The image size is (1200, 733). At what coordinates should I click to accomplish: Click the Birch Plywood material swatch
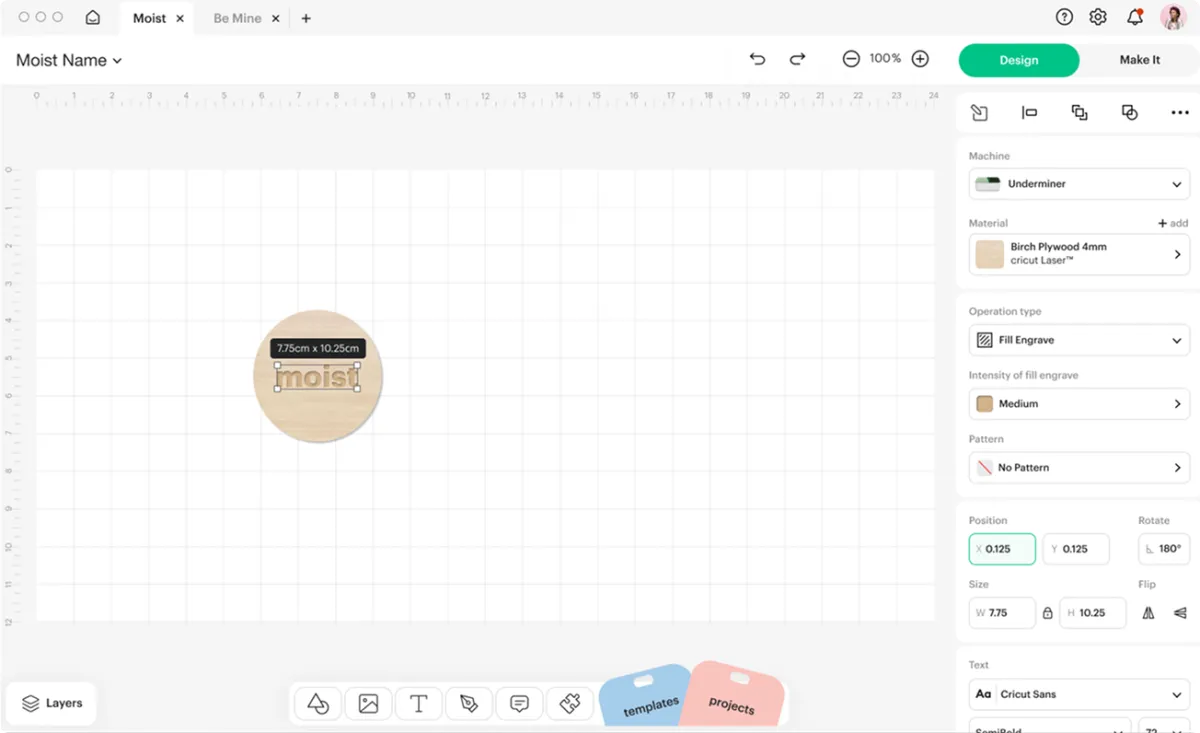[x=990, y=254]
